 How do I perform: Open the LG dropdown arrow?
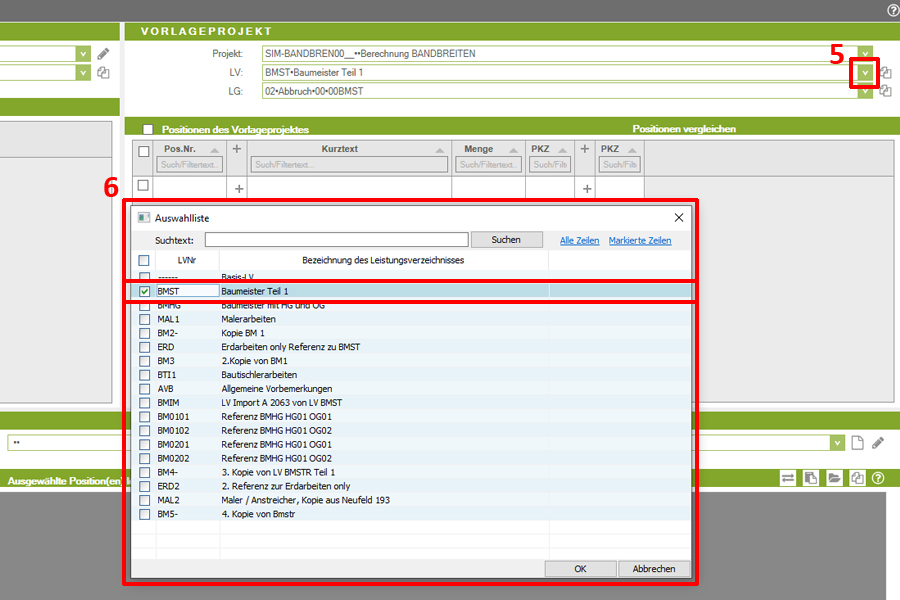point(866,92)
